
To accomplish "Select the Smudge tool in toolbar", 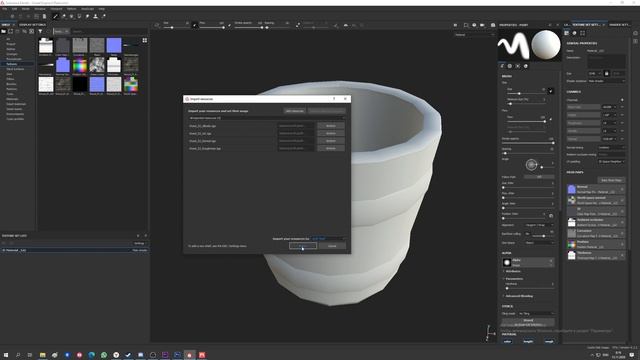I will point(87,16).
